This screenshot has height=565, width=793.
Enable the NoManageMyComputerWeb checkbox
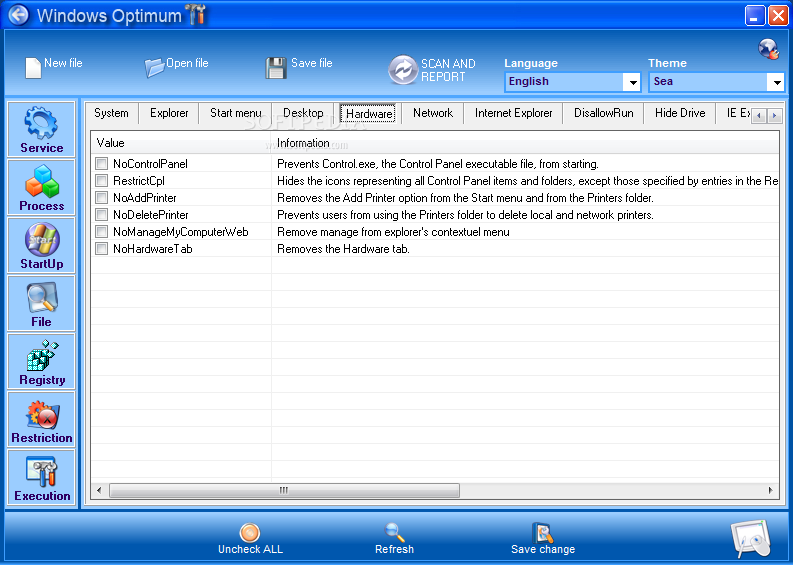[x=102, y=232]
